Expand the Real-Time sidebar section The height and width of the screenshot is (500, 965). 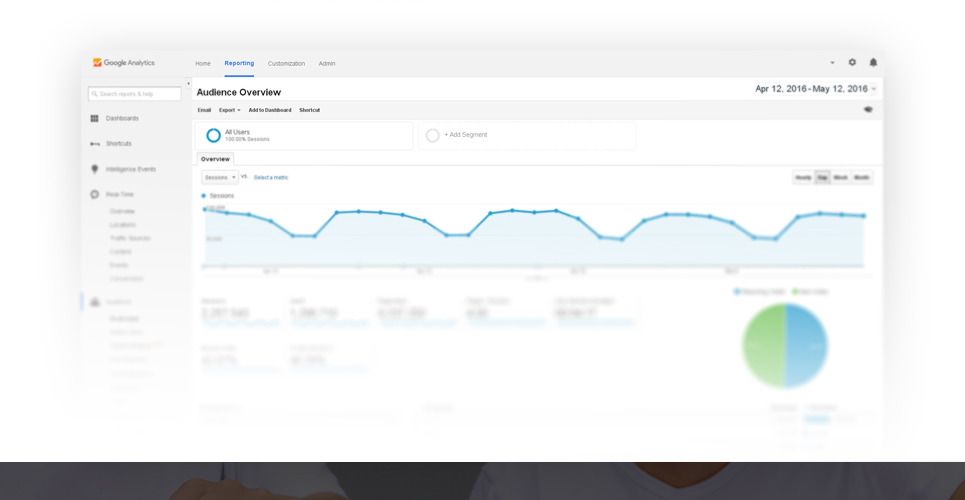pos(119,195)
